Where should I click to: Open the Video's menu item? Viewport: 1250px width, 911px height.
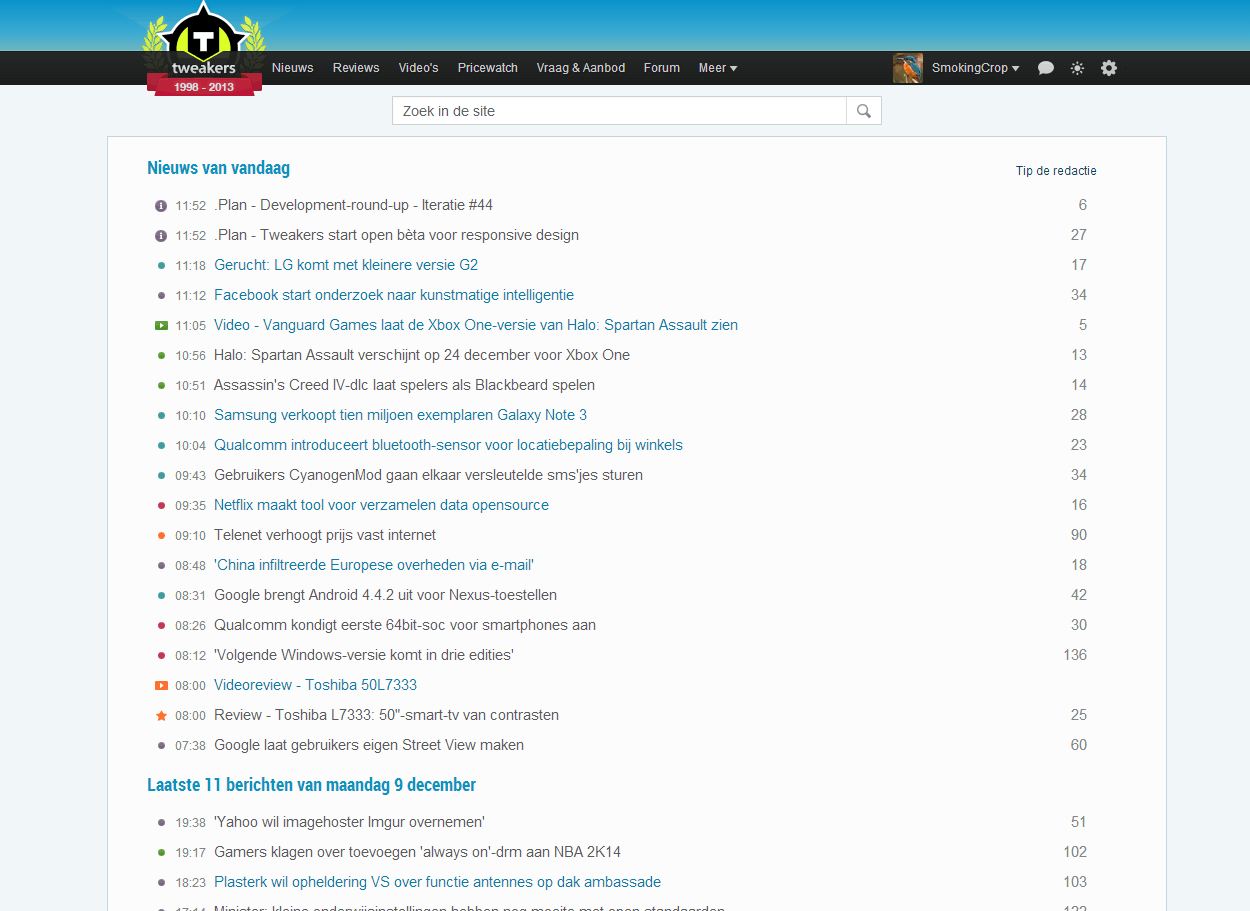[418, 68]
